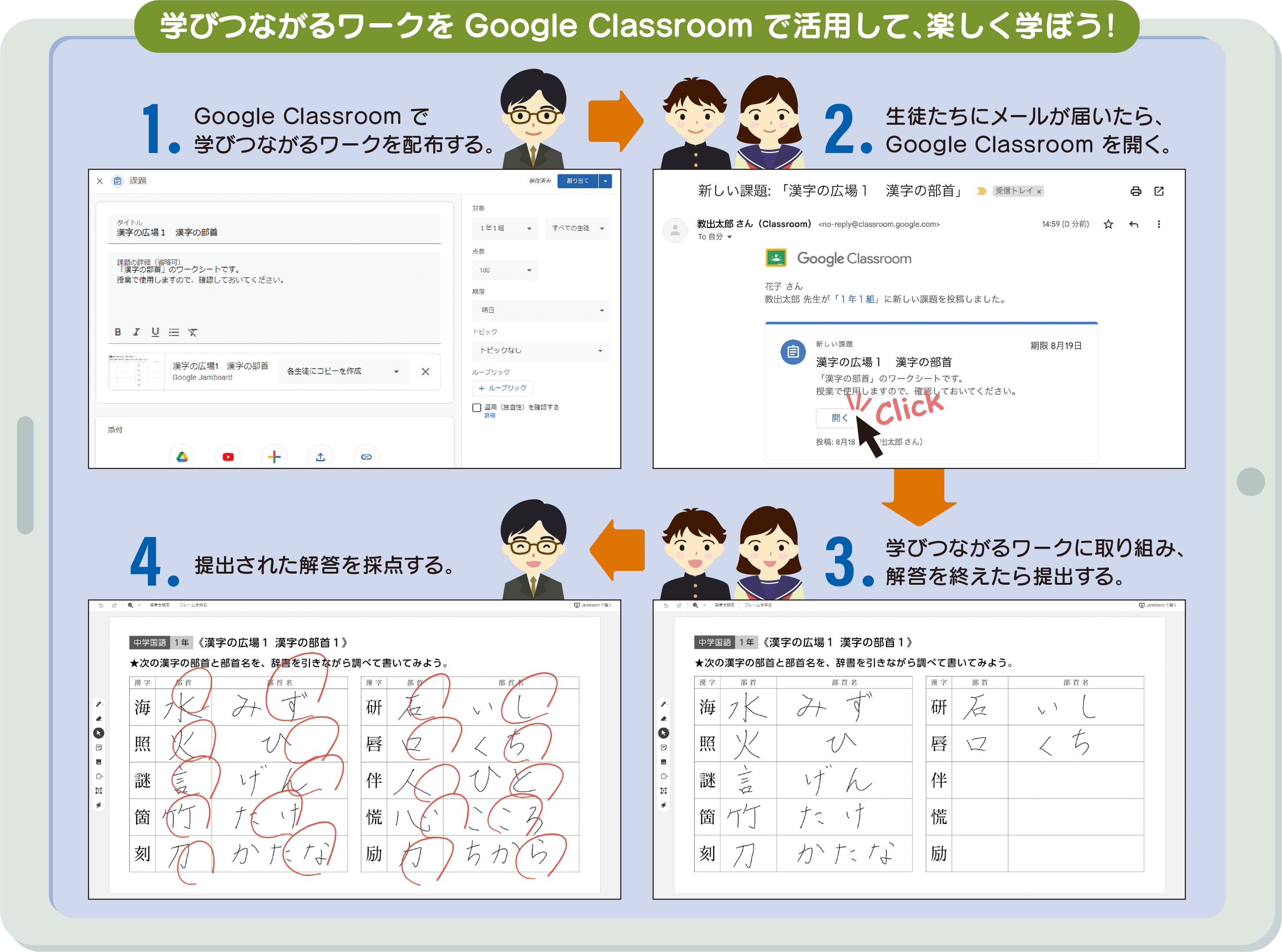
Task: Click the sender avatar in Gmail
Action: click(x=675, y=230)
